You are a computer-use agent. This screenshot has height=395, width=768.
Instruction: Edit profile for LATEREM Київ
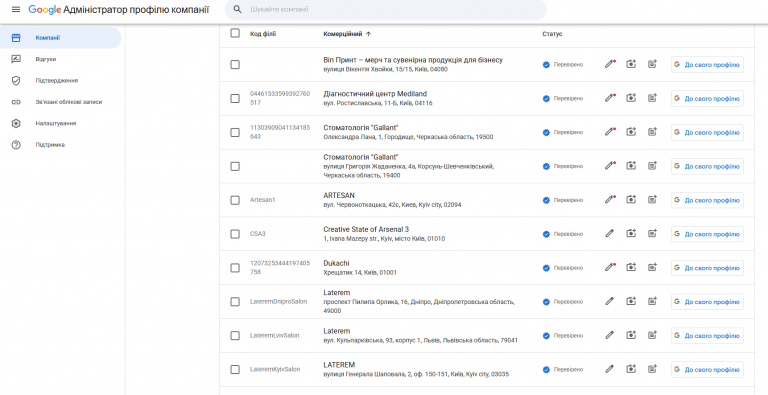pos(609,369)
